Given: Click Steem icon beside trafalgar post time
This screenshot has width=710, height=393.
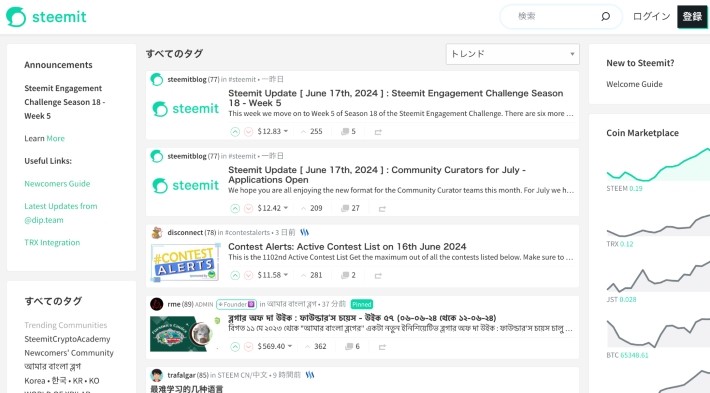Looking at the screenshot, I should (x=310, y=375).
